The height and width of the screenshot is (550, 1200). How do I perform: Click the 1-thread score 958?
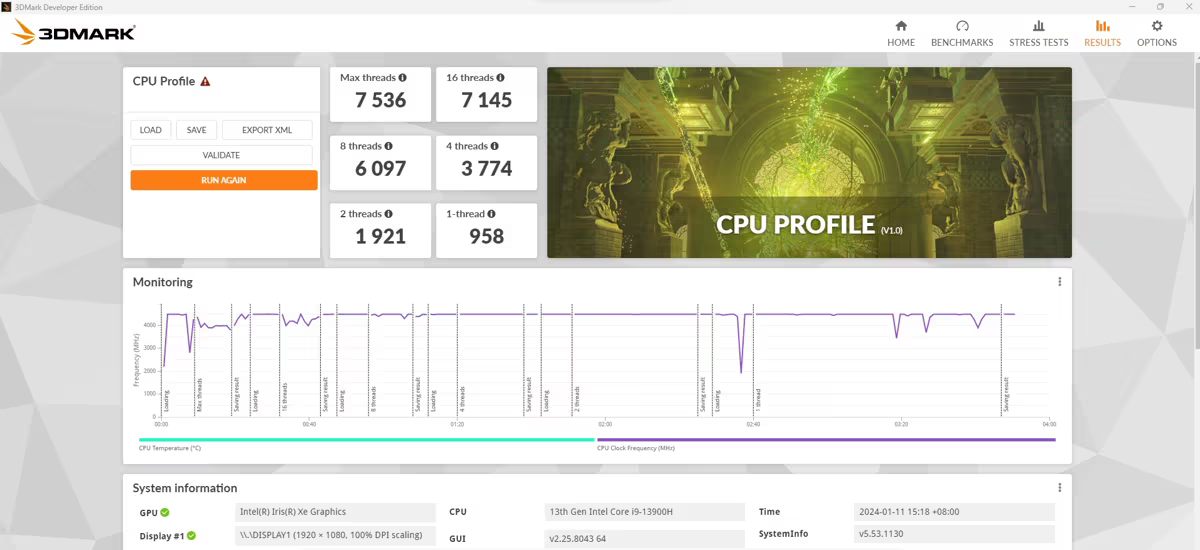coord(487,236)
